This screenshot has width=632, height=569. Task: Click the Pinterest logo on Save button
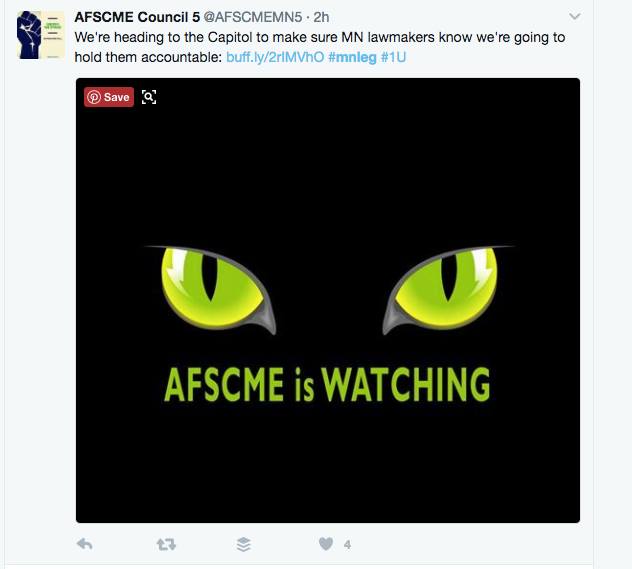[94, 97]
